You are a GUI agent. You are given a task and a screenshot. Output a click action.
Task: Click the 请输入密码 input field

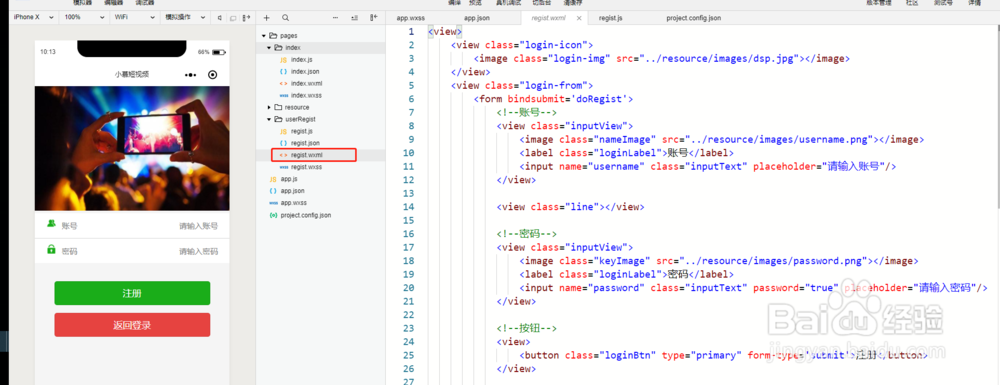198,252
